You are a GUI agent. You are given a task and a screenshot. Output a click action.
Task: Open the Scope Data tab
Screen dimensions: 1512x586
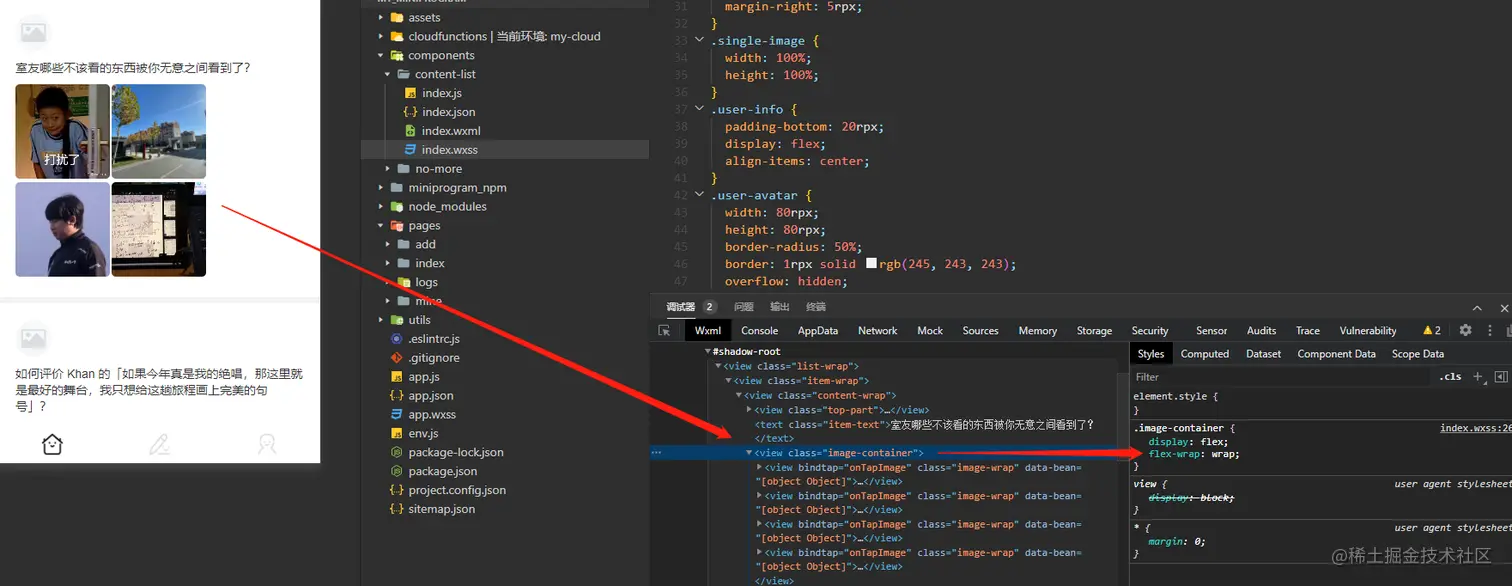(x=1417, y=354)
